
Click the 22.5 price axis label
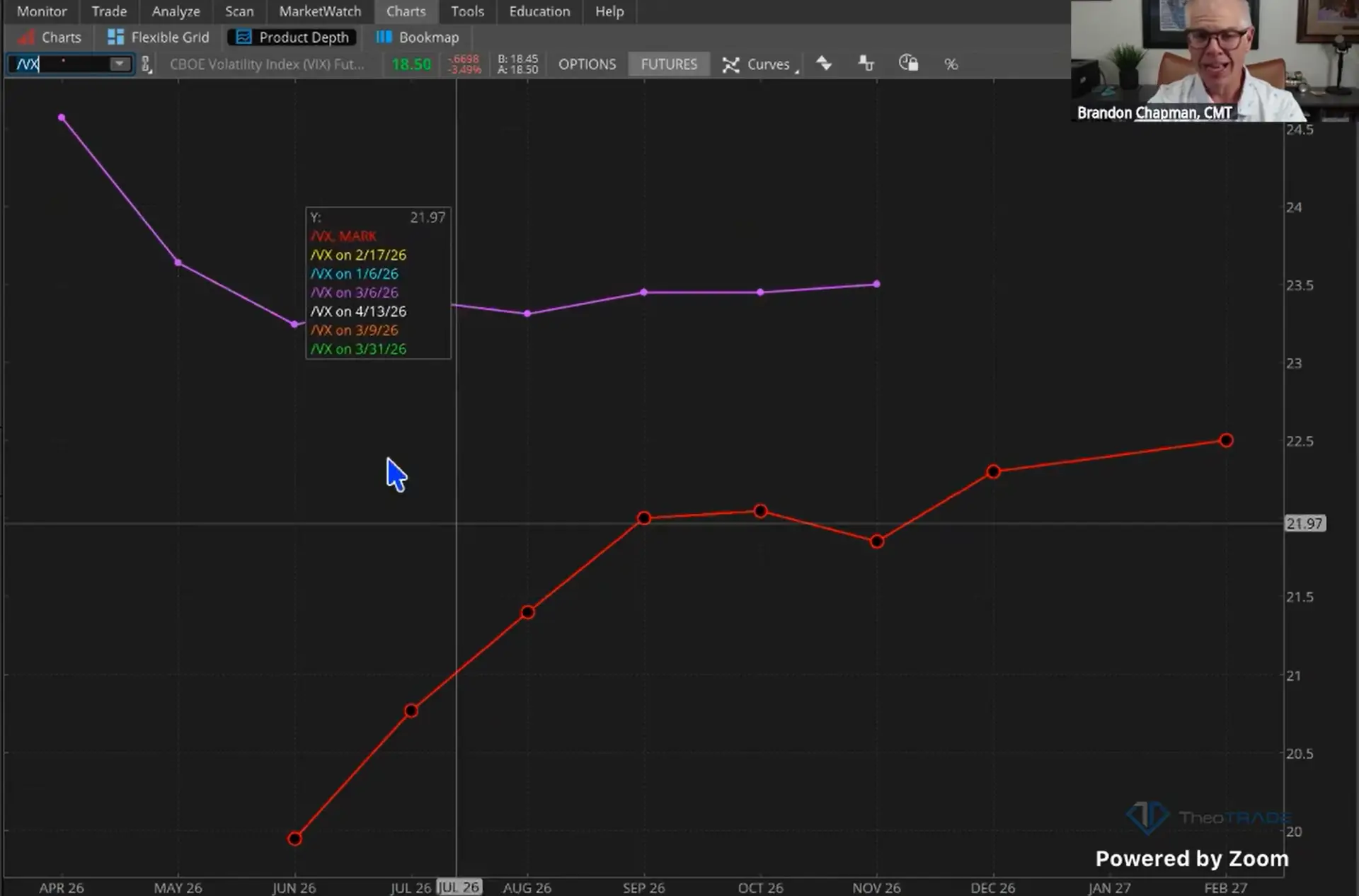coord(1300,441)
